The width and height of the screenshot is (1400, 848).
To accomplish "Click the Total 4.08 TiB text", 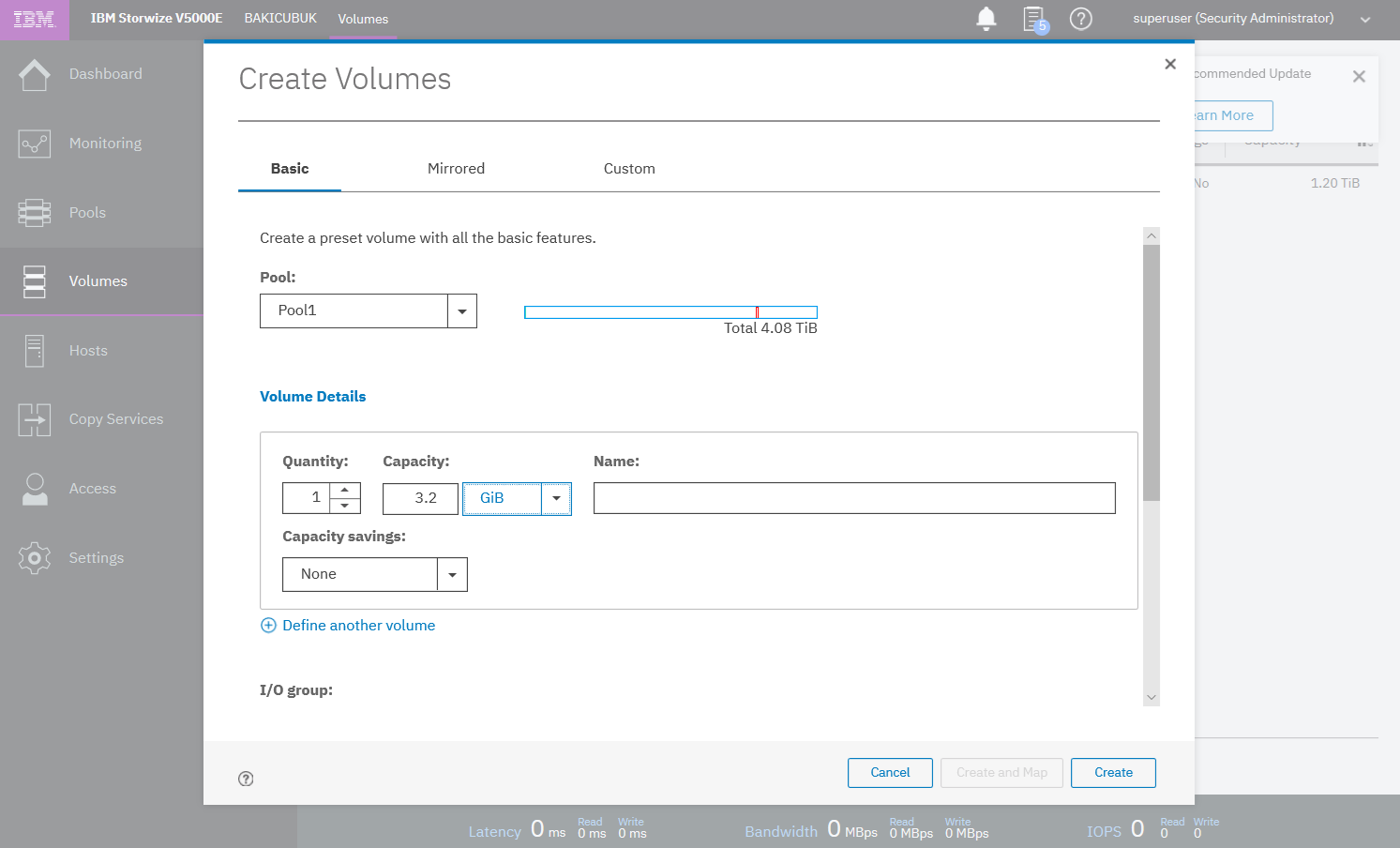I will click(x=771, y=328).
